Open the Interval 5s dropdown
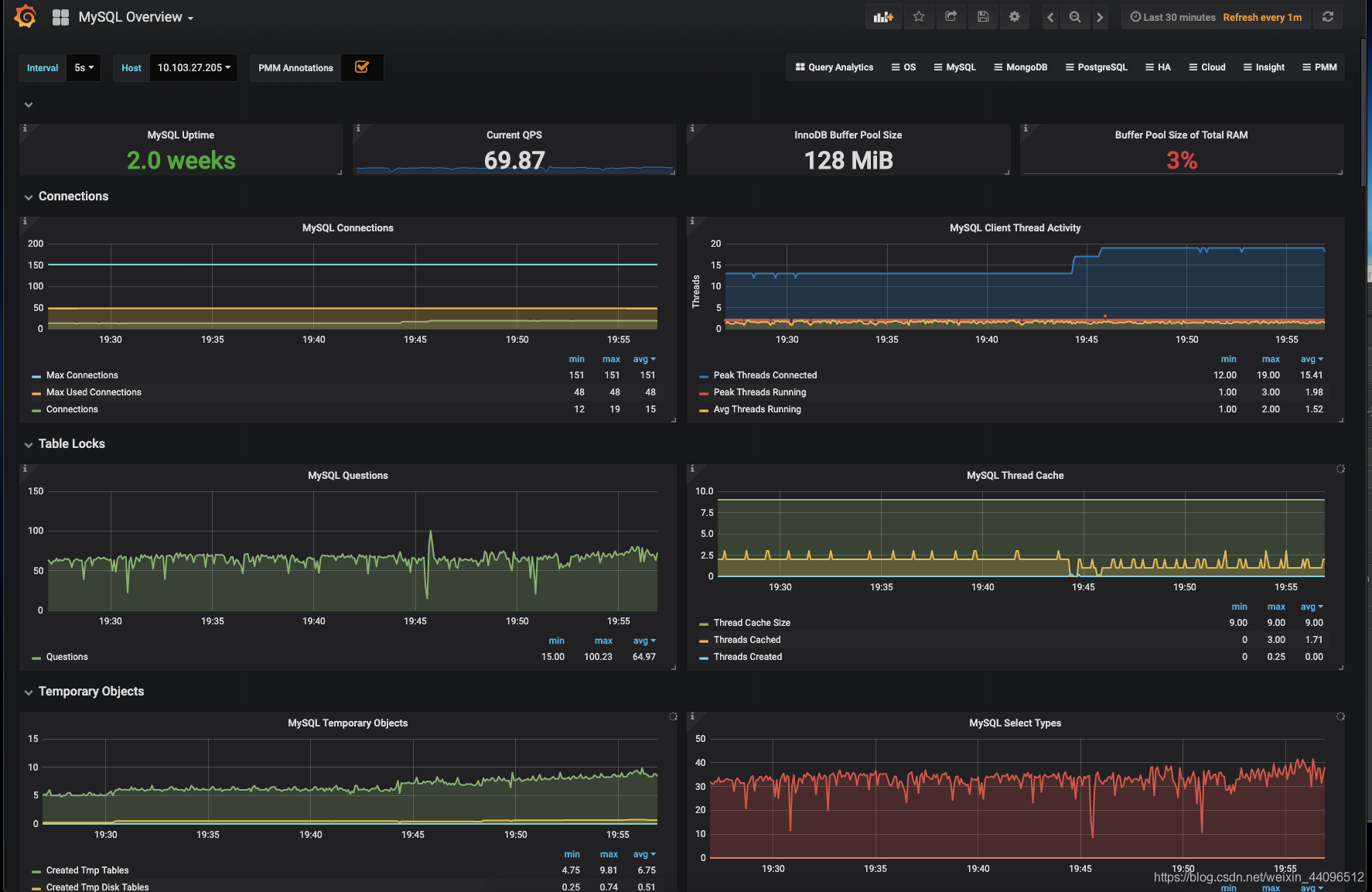Image resolution: width=1372 pixels, height=892 pixels. (x=84, y=68)
